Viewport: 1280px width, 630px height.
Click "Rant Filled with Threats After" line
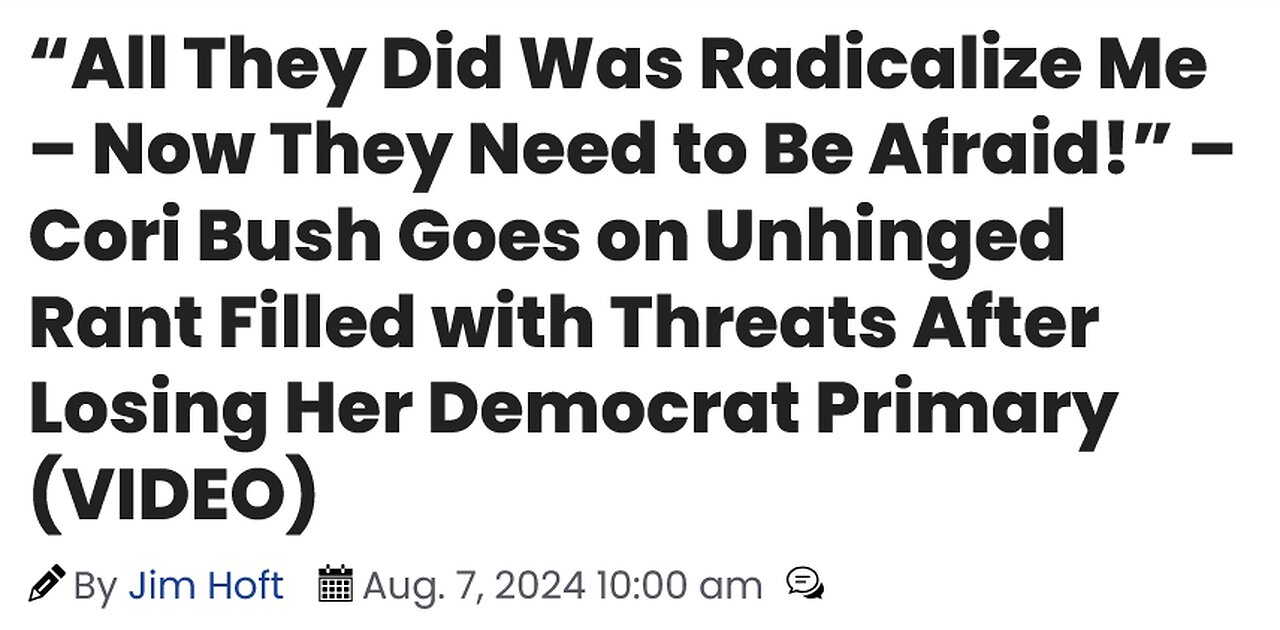565,324
